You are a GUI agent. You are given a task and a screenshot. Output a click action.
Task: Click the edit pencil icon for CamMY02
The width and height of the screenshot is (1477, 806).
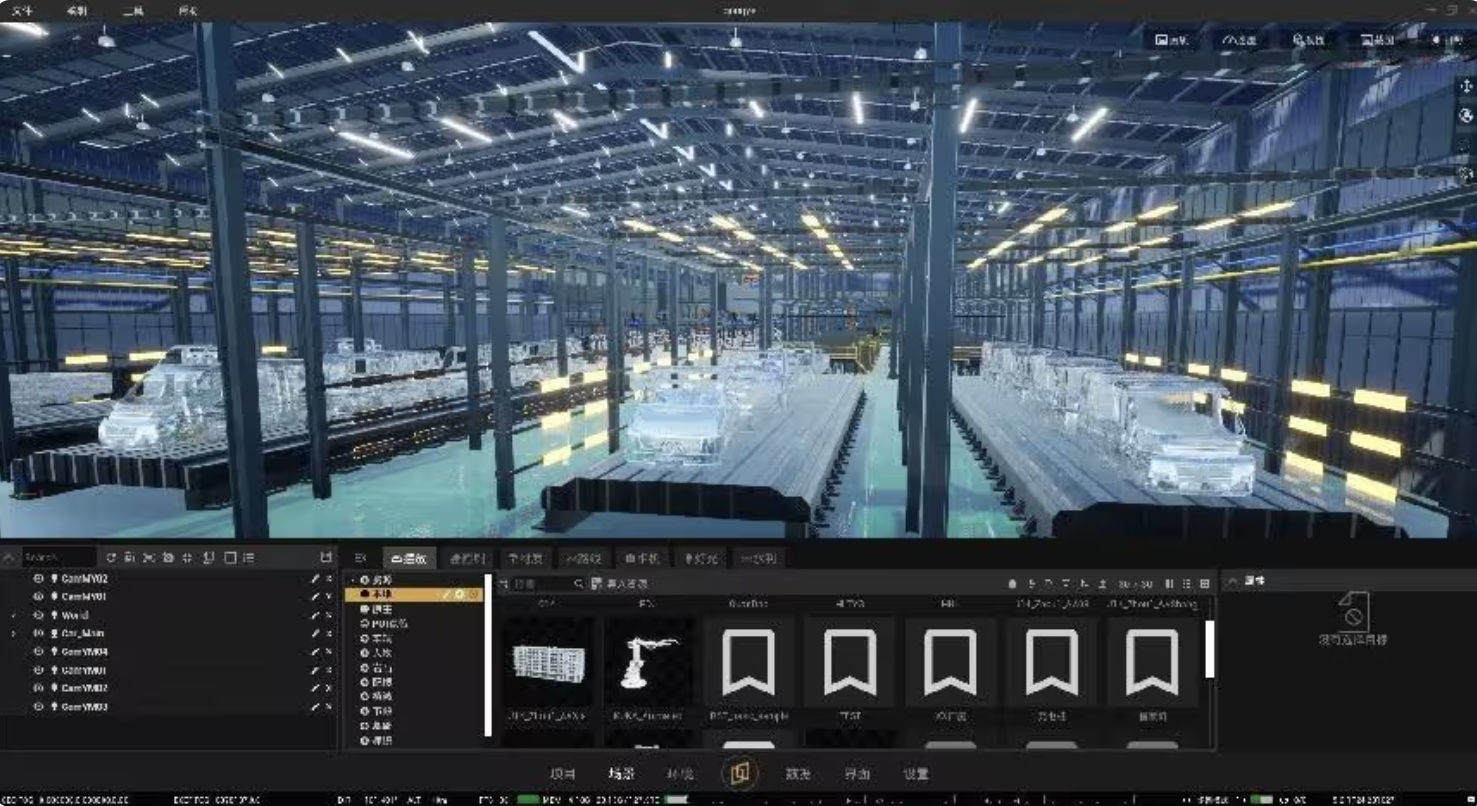tap(315, 579)
